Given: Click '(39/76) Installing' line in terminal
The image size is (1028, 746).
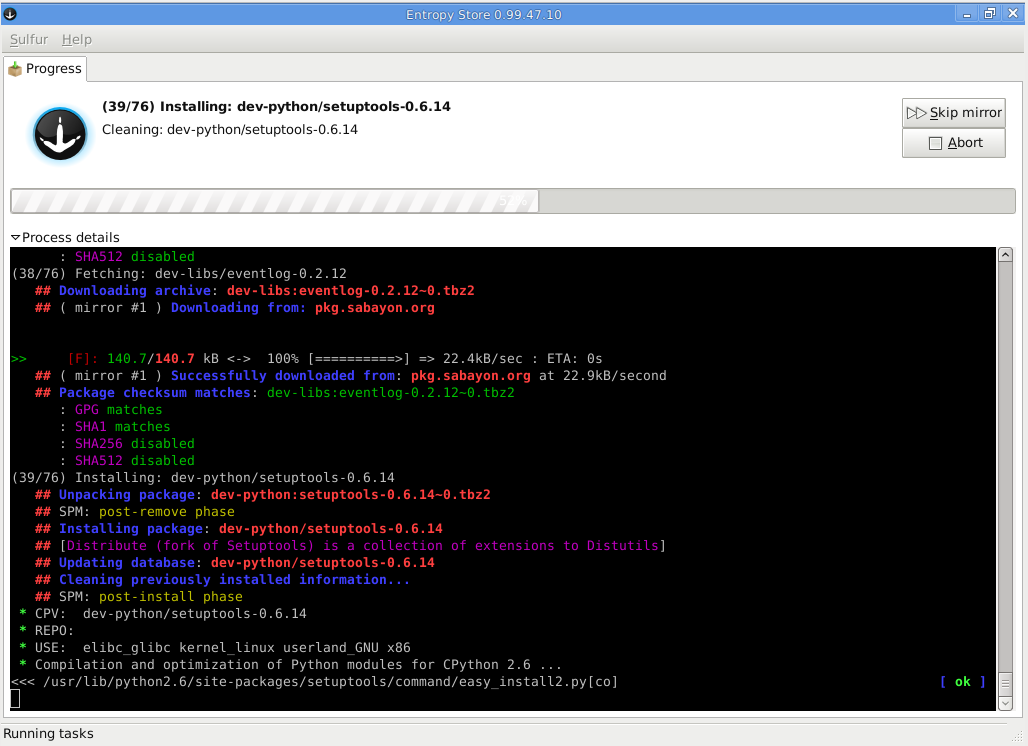Looking at the screenshot, I should pyautogui.click(x=203, y=478).
